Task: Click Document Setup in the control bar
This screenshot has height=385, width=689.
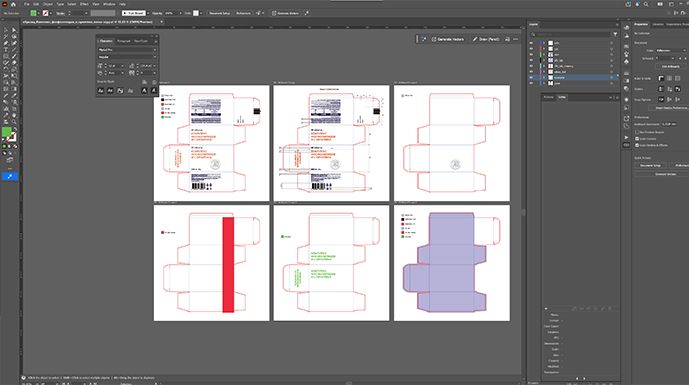Action: [219, 13]
